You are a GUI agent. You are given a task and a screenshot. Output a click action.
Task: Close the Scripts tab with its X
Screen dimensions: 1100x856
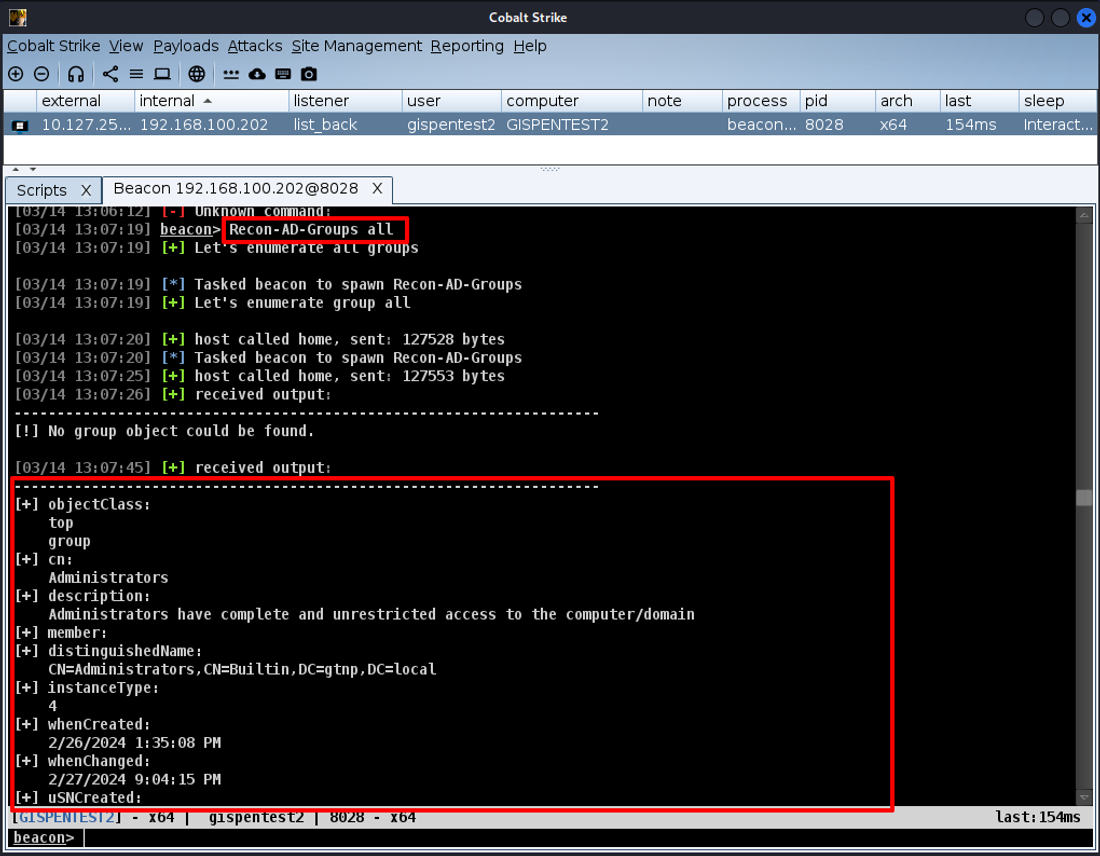(x=86, y=190)
